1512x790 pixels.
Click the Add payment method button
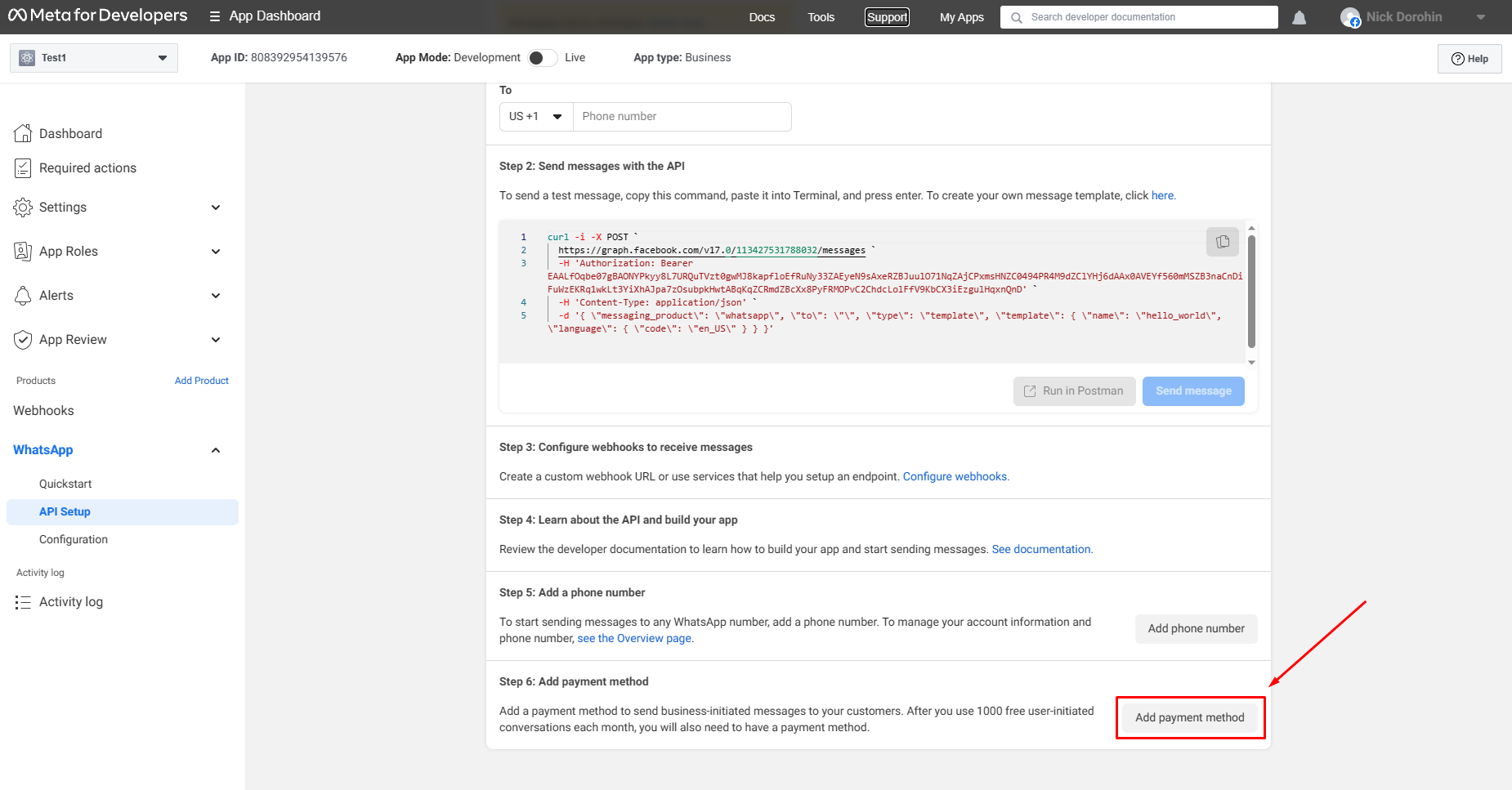1189,717
